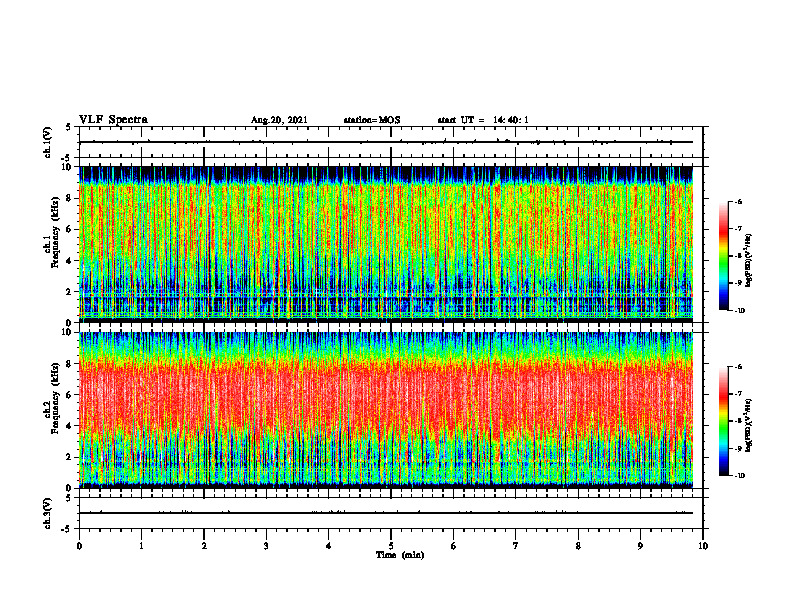Click time axis tick label "6"

(454, 546)
